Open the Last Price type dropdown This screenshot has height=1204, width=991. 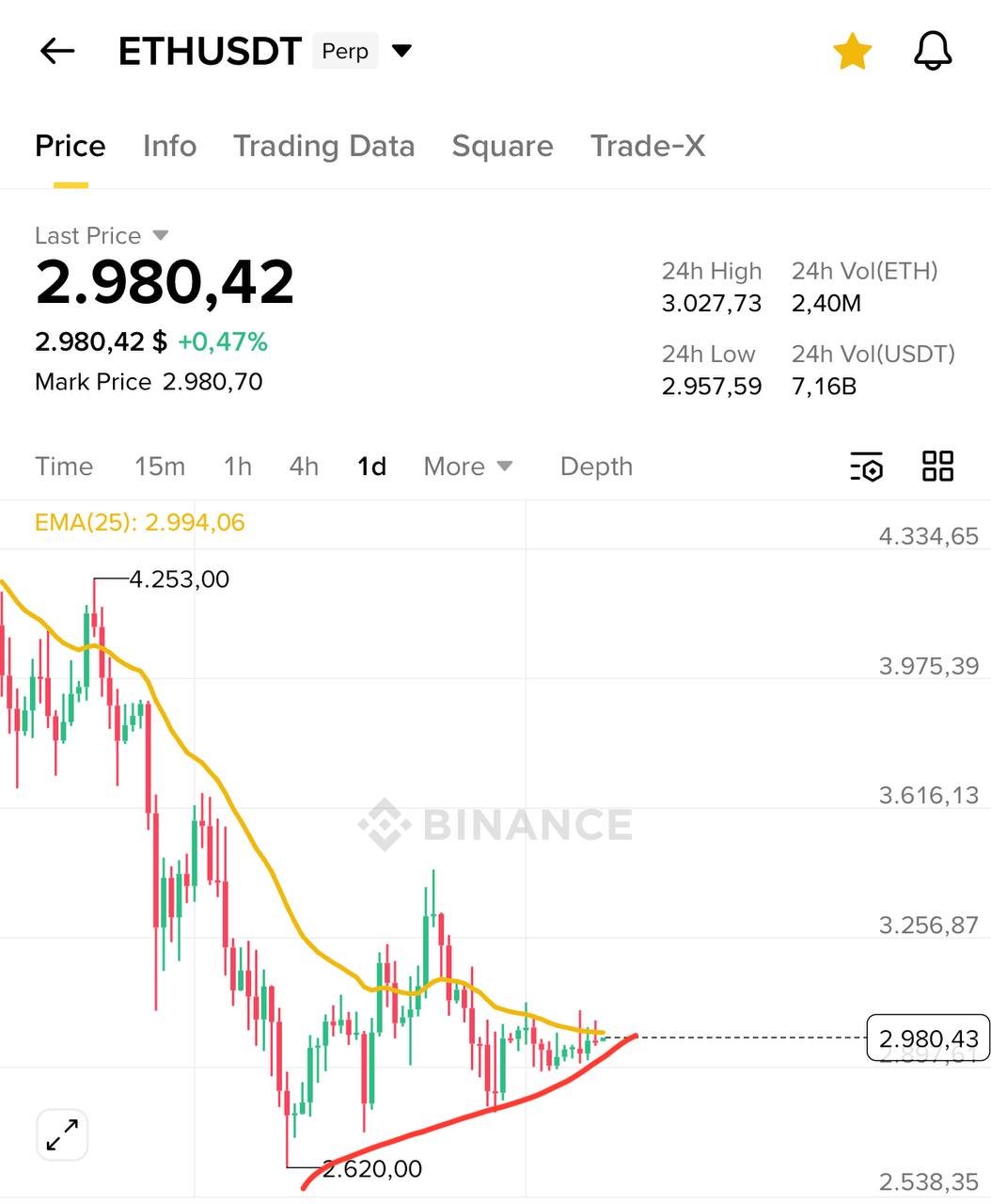(160, 235)
